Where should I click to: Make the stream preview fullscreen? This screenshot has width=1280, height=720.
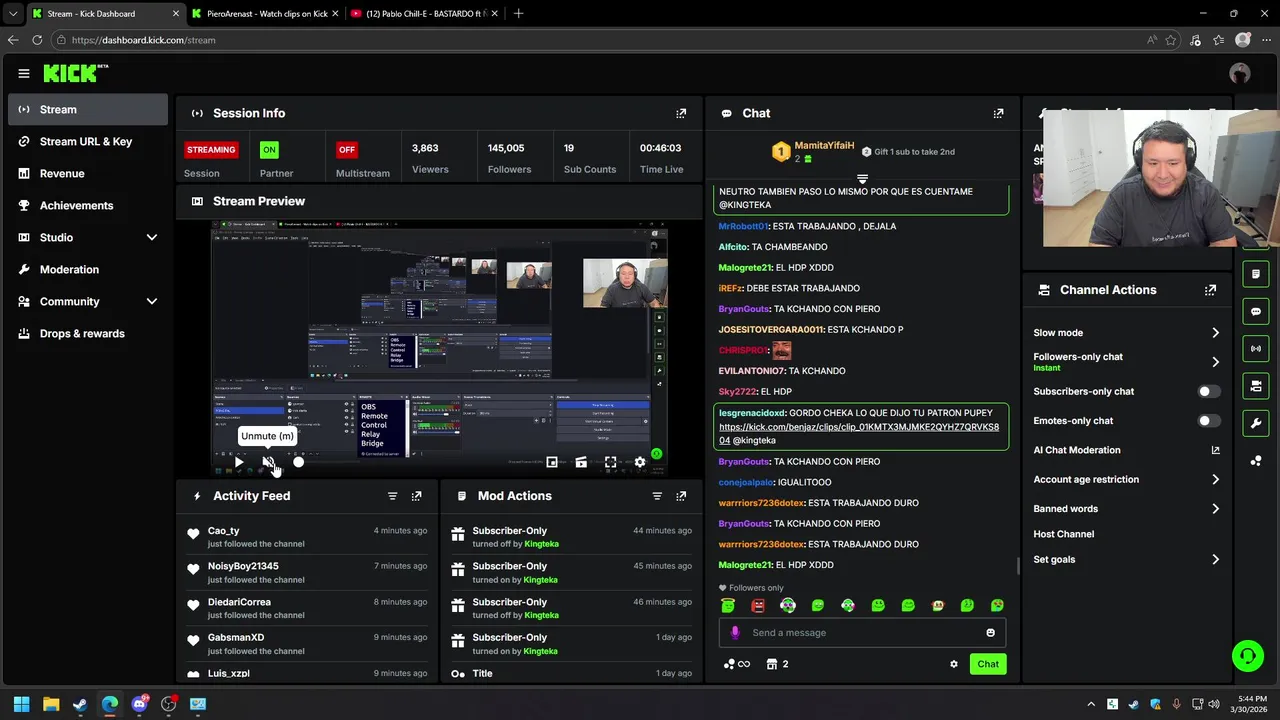610,462
